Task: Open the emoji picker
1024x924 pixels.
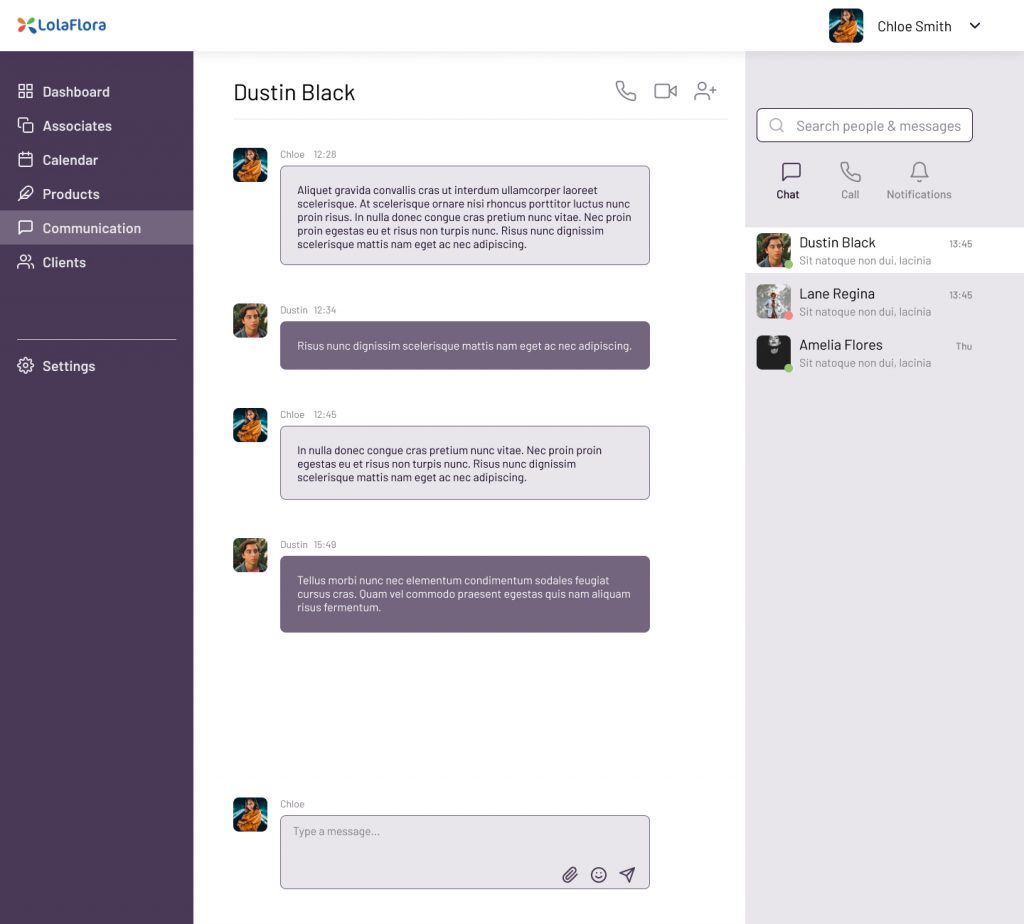Action: point(599,875)
